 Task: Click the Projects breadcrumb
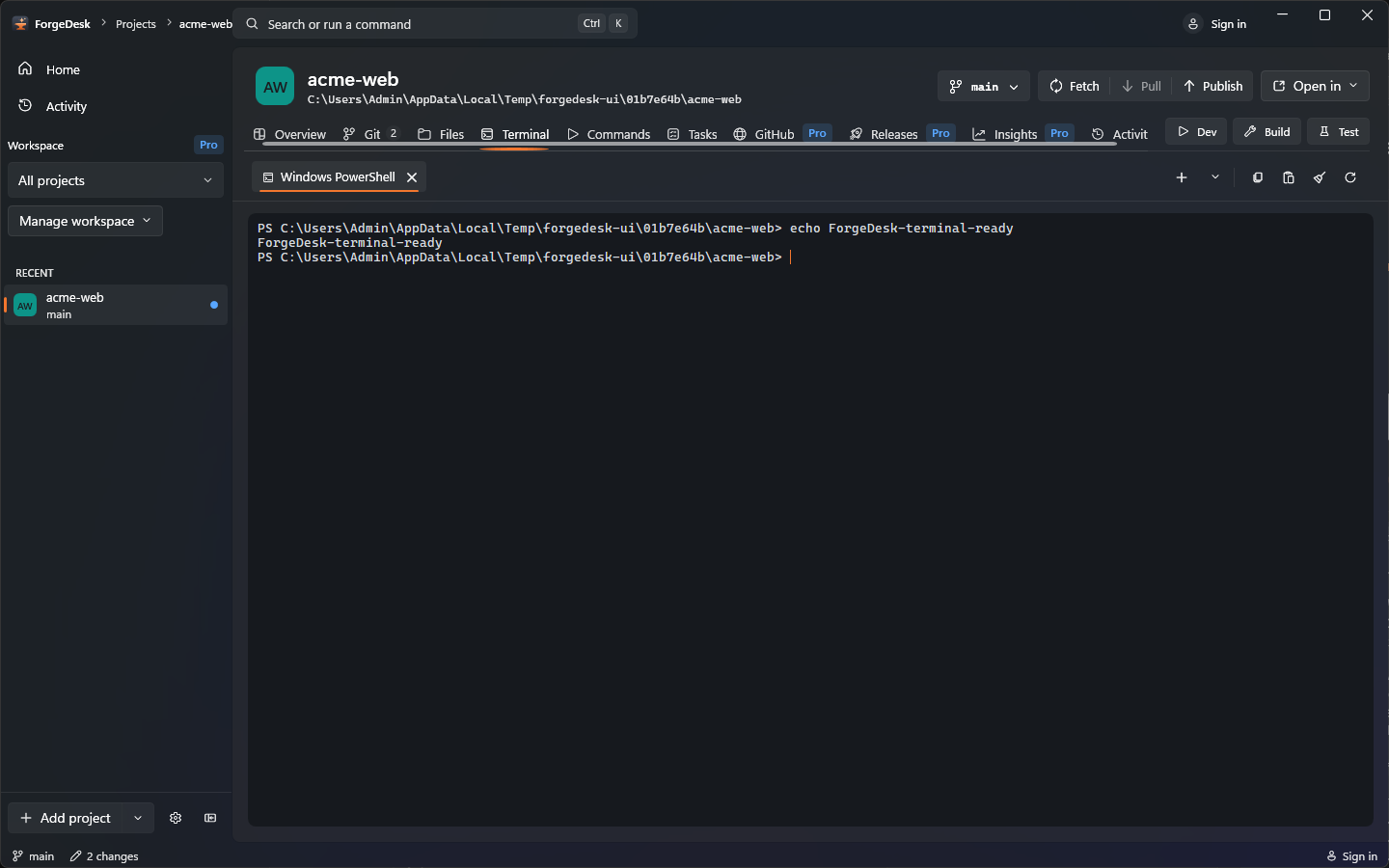[136, 24]
